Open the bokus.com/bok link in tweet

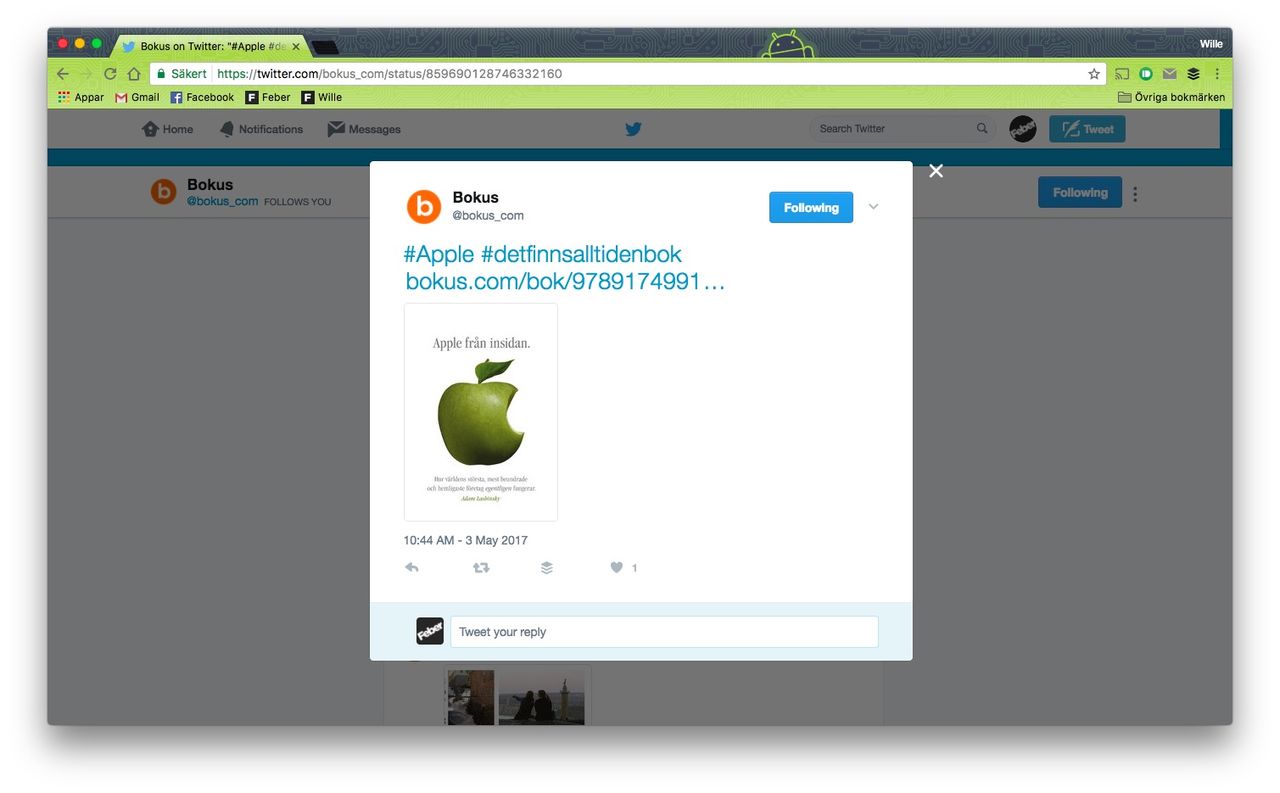click(x=565, y=281)
